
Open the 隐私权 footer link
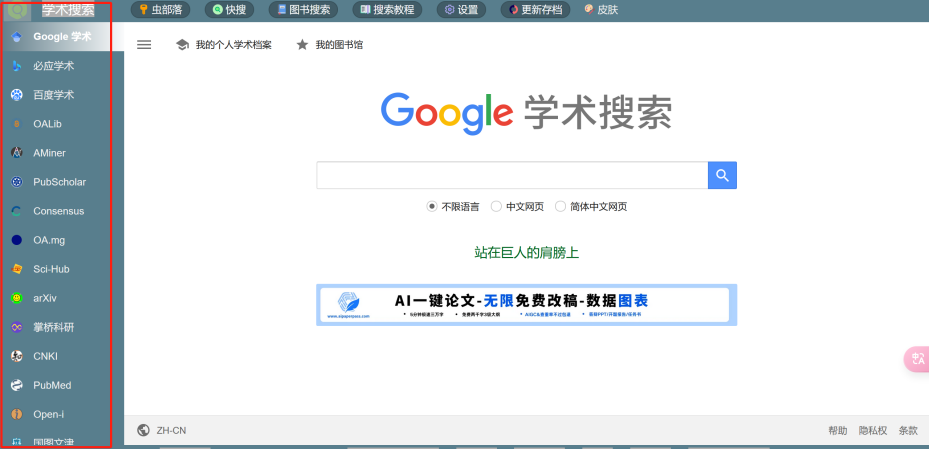pyautogui.click(x=873, y=431)
